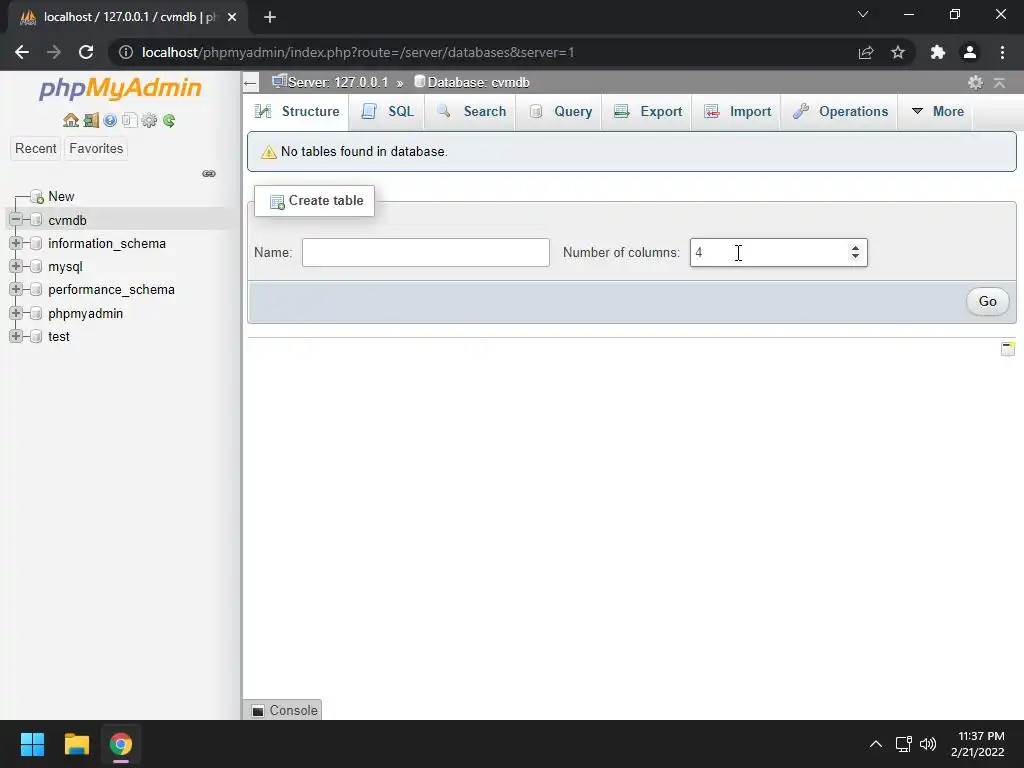Image resolution: width=1024 pixels, height=768 pixels.
Task: Click New in the database tree
Action: click(x=61, y=197)
